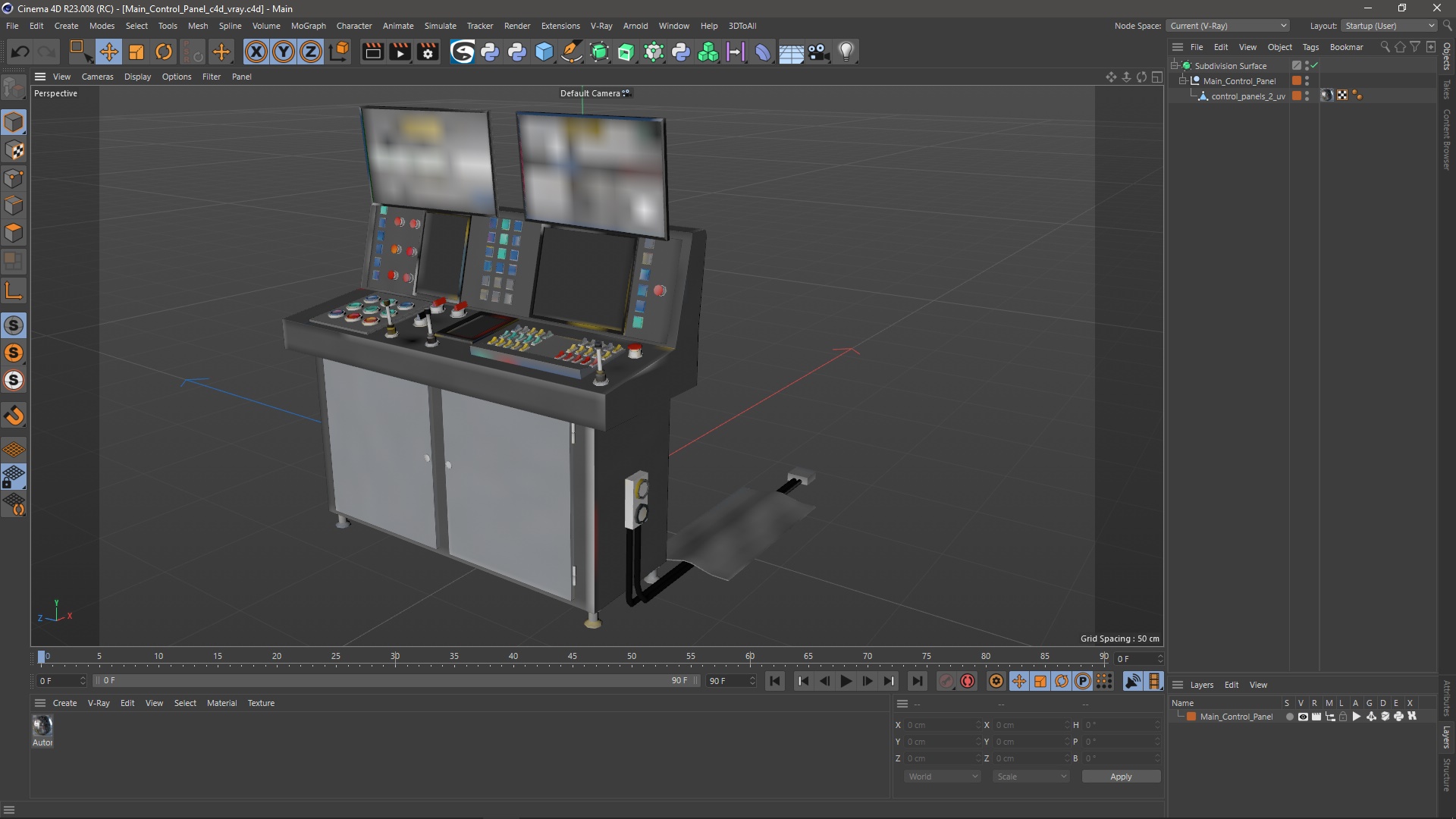Image resolution: width=1456 pixels, height=819 pixels.
Task: Open the viewport Cameras menu
Action: (97, 77)
